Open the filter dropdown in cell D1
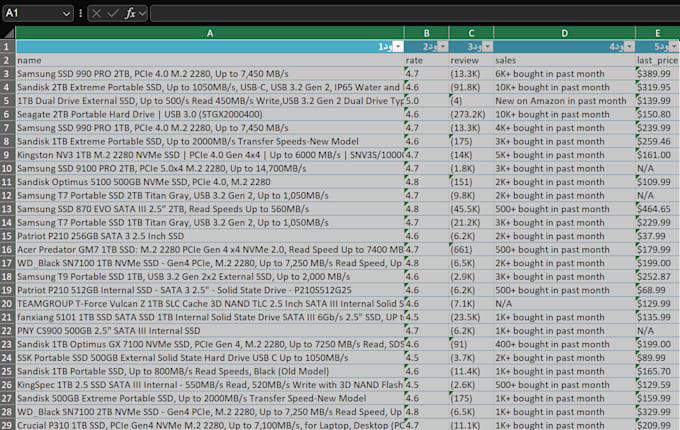The width and height of the screenshot is (680, 430). point(629,46)
